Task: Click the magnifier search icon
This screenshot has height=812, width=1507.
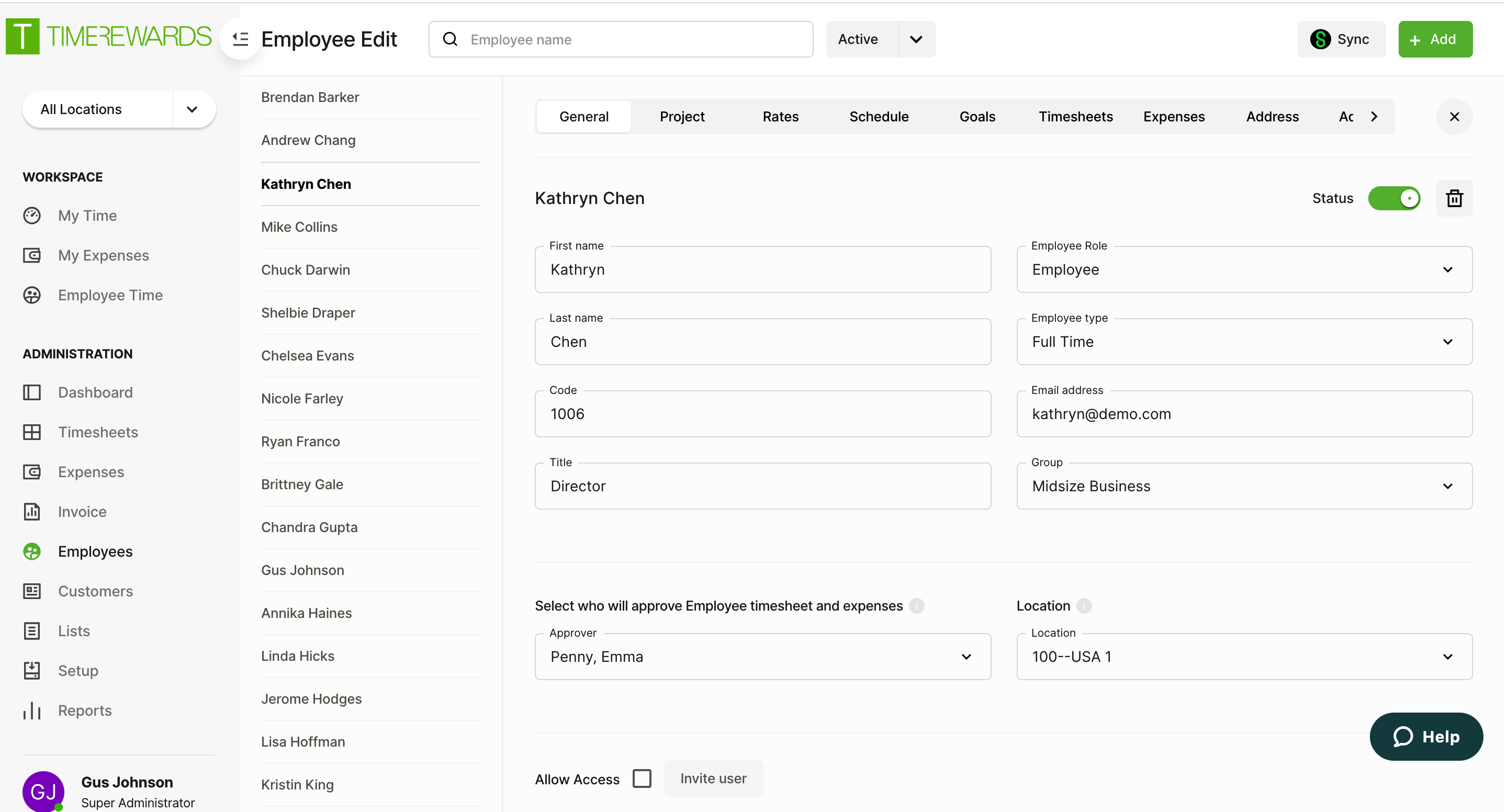Action: [450, 39]
